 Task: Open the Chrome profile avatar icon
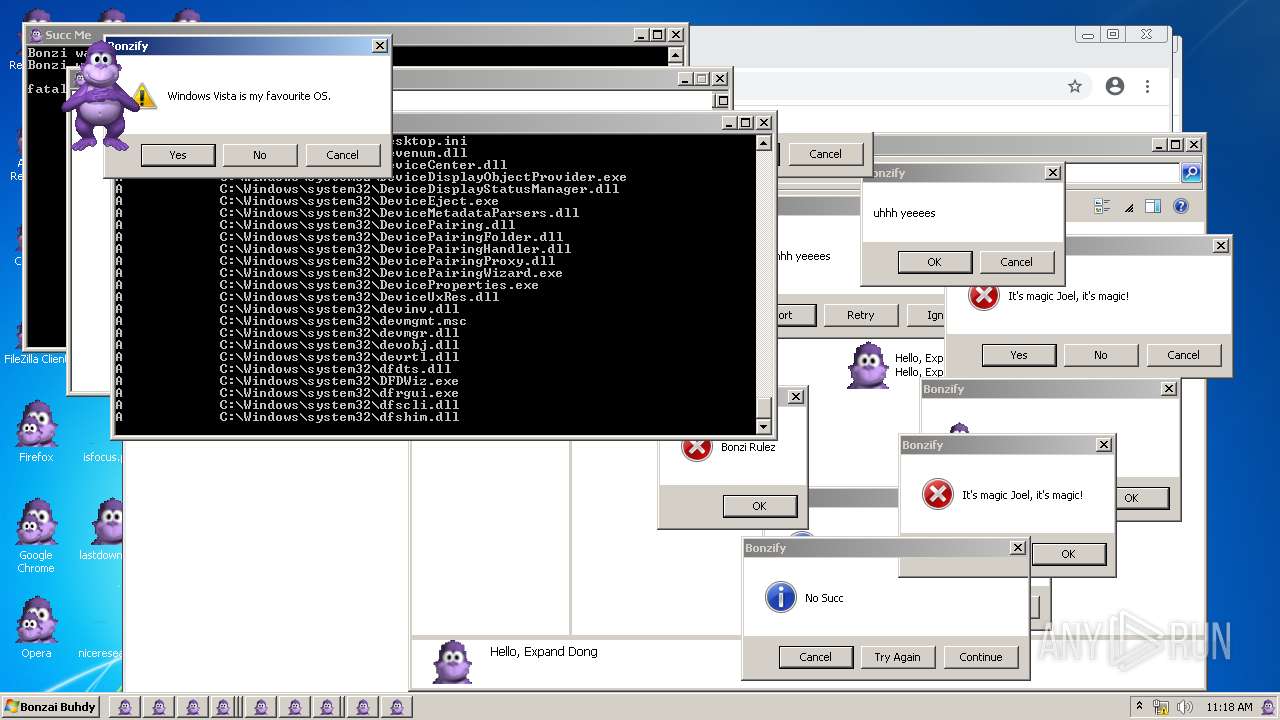pos(1115,86)
